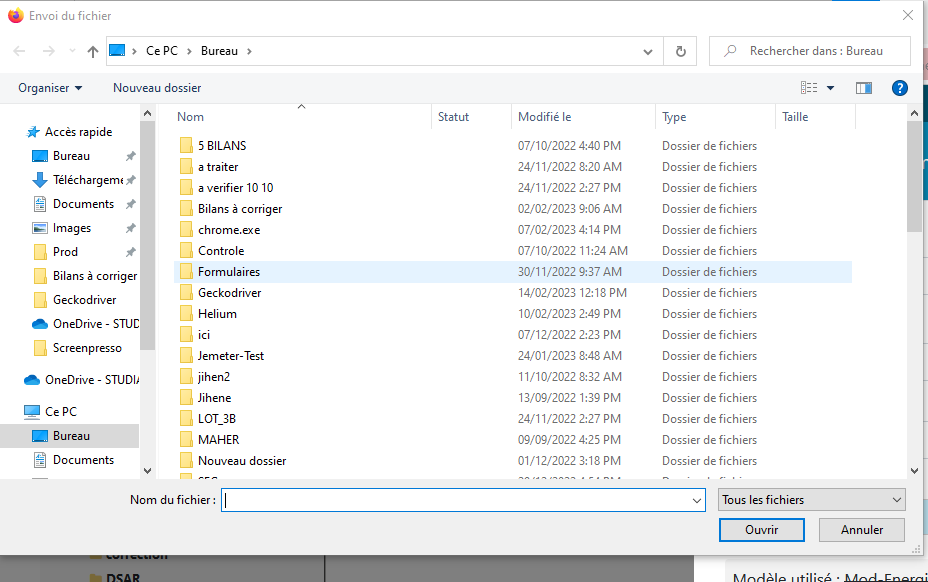928x582 pixels.
Task: Click the file list vertical scrollbar
Action: click(913, 300)
